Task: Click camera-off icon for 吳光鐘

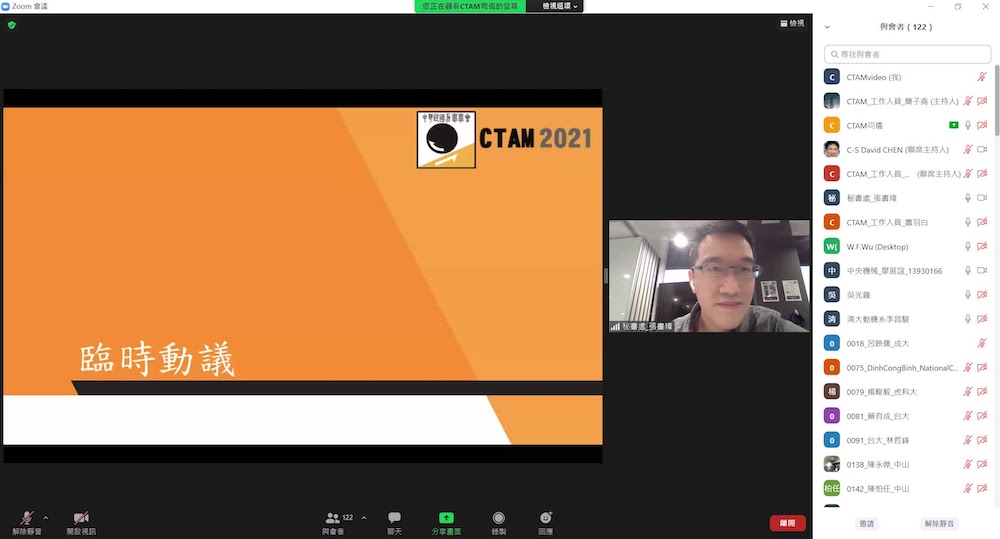Action: pyautogui.click(x=982, y=295)
